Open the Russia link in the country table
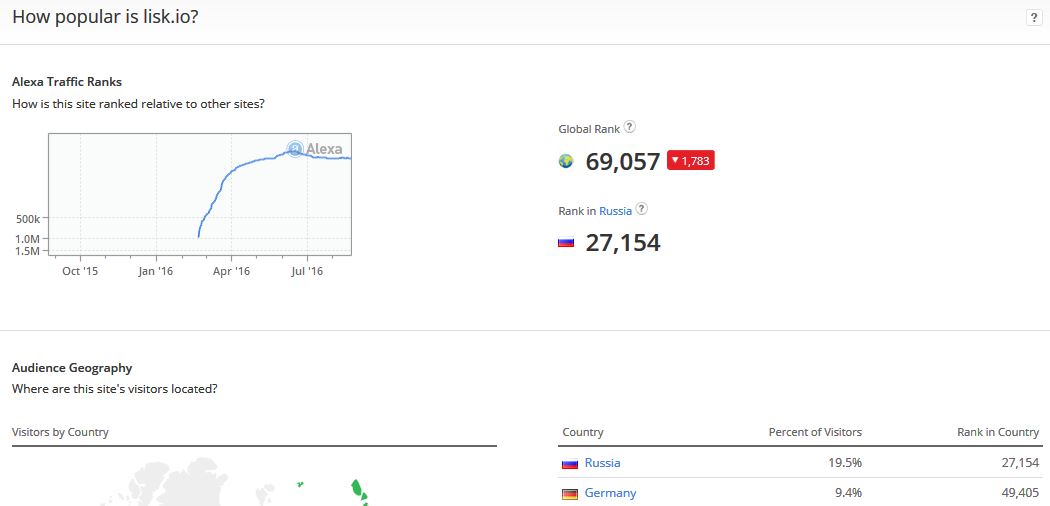1050x506 pixels. tap(602, 462)
